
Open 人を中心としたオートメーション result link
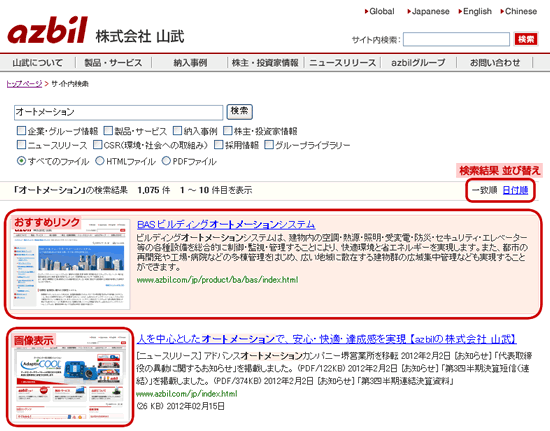(327, 339)
